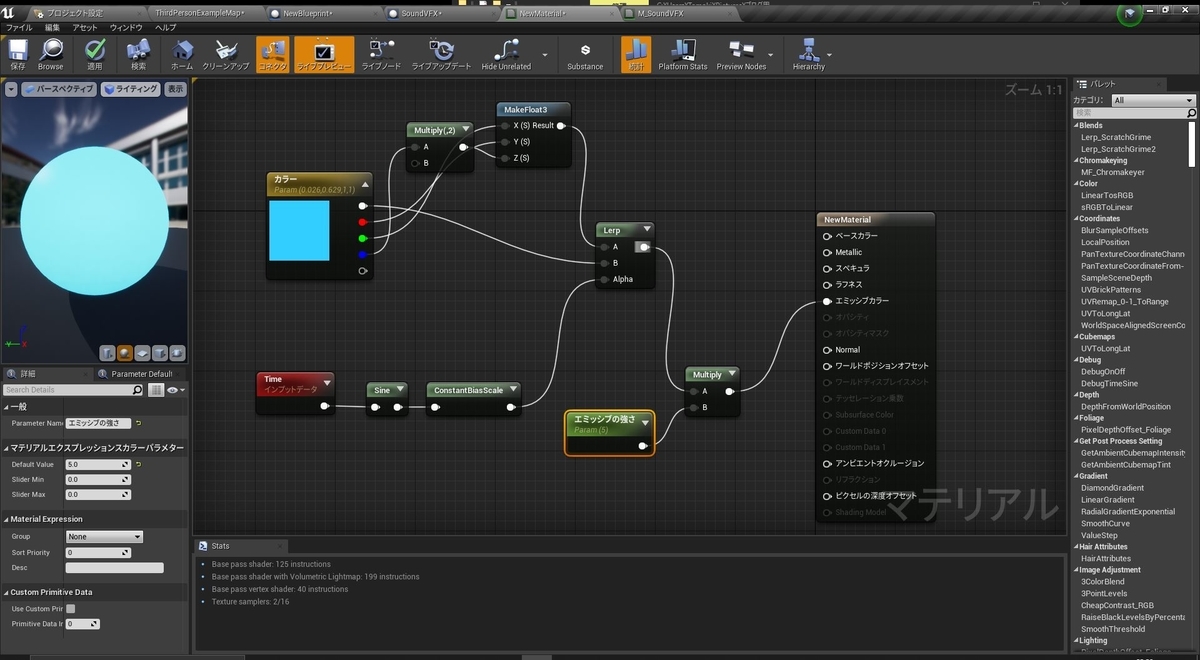Toggle ライブアップデート live update
Image resolution: width=1200 pixels, height=660 pixels.
tap(440, 54)
